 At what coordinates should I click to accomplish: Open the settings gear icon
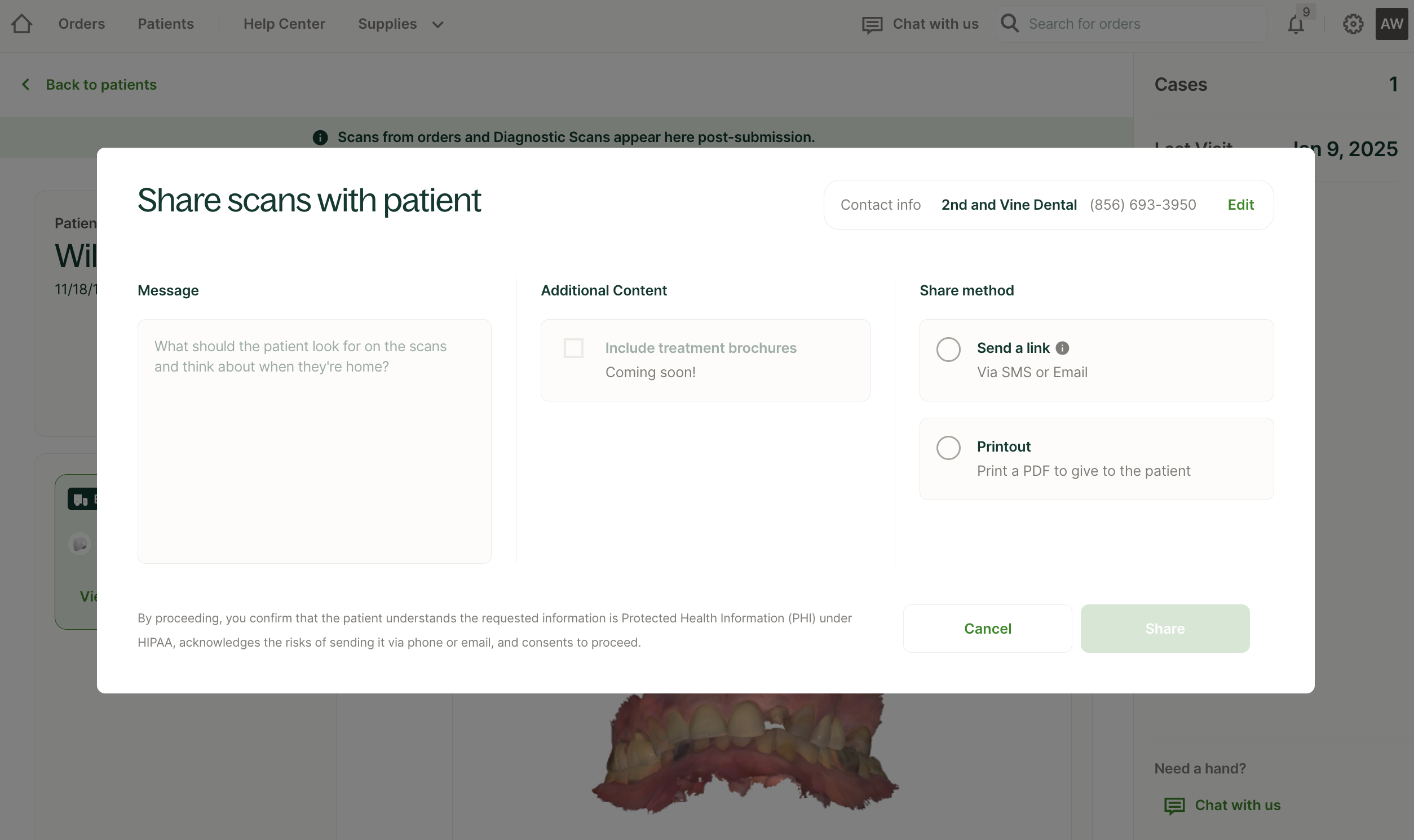coord(1353,24)
